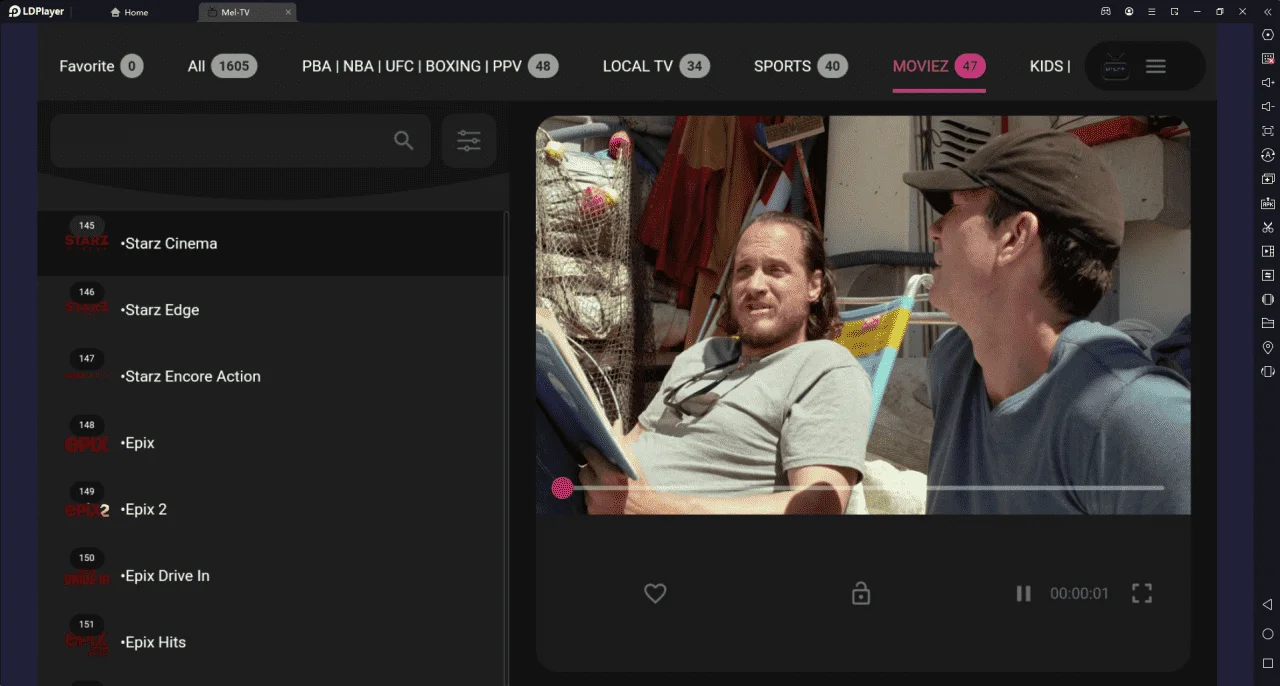1280x686 pixels.
Task: Collapse LDPlayer sidebar with double arrow
Action: point(1268,12)
